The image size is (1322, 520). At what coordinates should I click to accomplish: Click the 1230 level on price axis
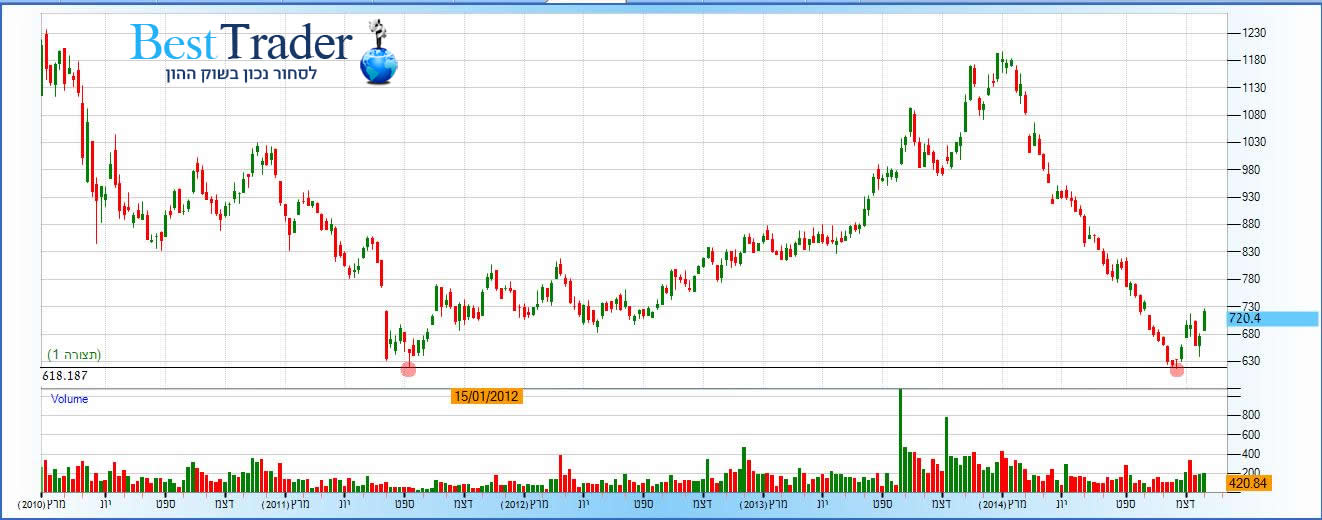(1254, 33)
